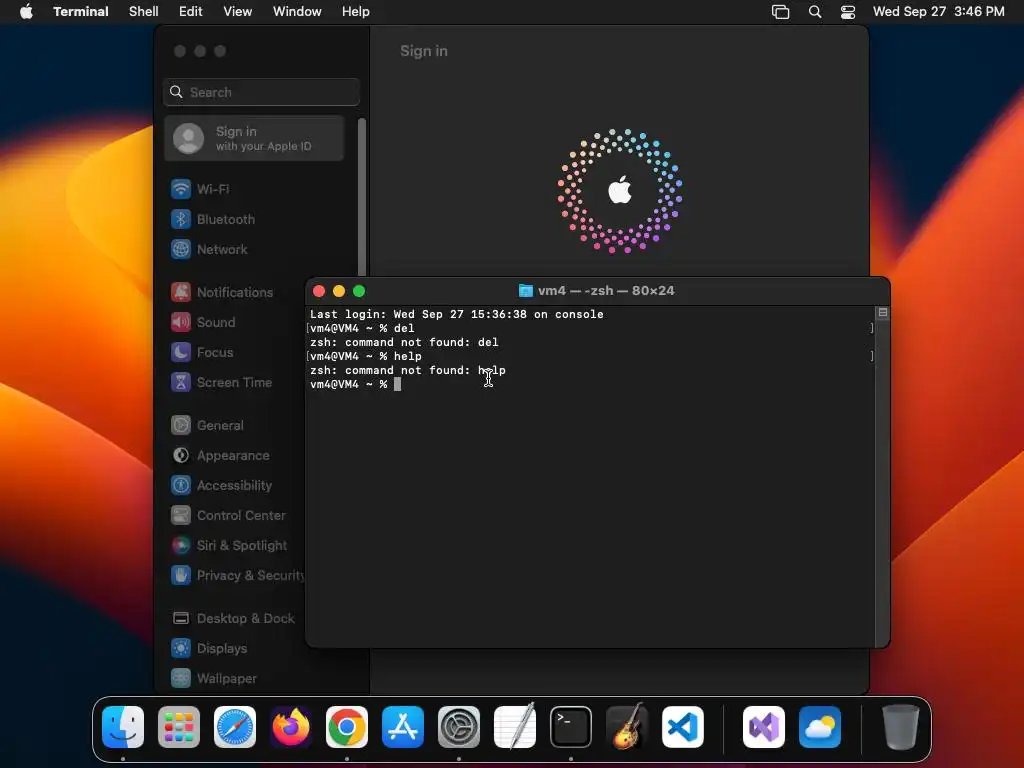This screenshot has width=1024, height=768.
Task: Launch Firefox from the dock
Action: (x=291, y=727)
